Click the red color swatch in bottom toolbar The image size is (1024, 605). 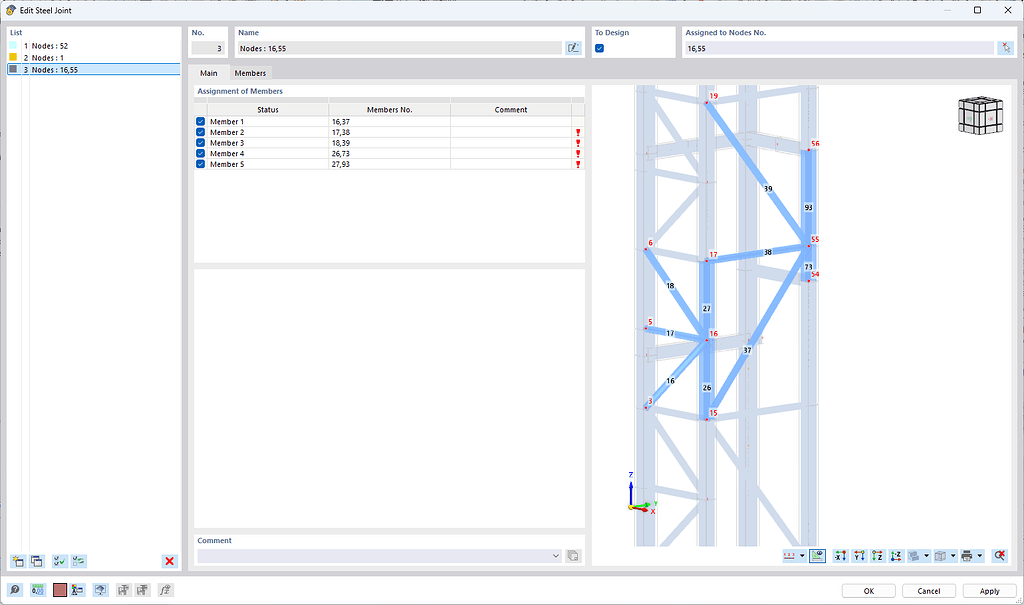(x=60, y=589)
